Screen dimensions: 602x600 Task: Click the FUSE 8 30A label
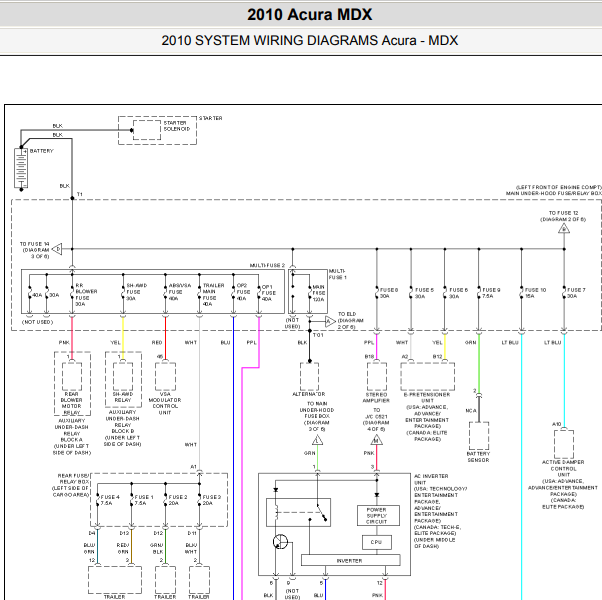(x=389, y=293)
